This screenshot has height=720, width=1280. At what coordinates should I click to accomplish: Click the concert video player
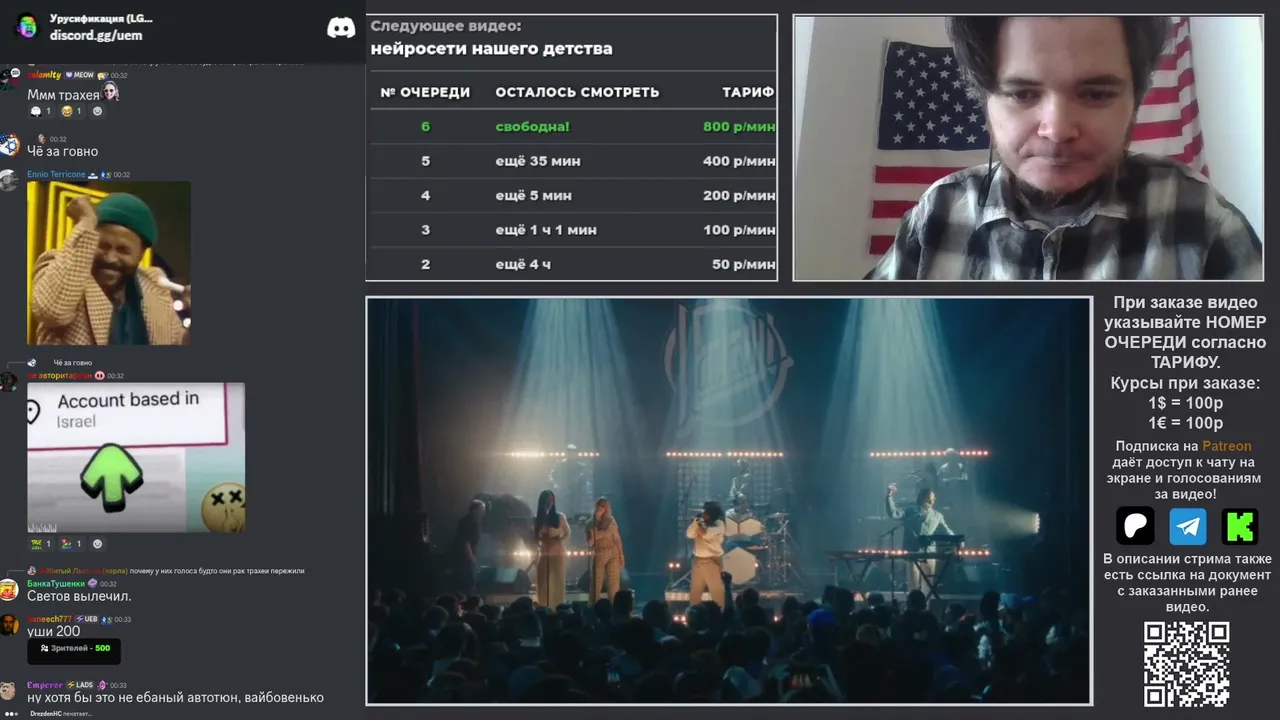(728, 500)
